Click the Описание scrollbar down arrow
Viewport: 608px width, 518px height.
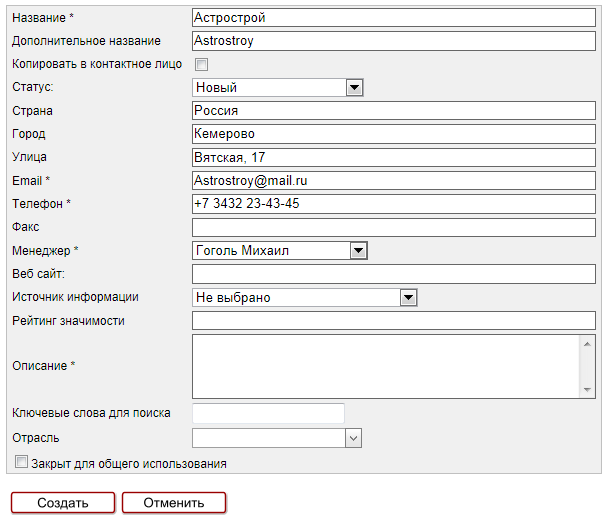[587, 389]
